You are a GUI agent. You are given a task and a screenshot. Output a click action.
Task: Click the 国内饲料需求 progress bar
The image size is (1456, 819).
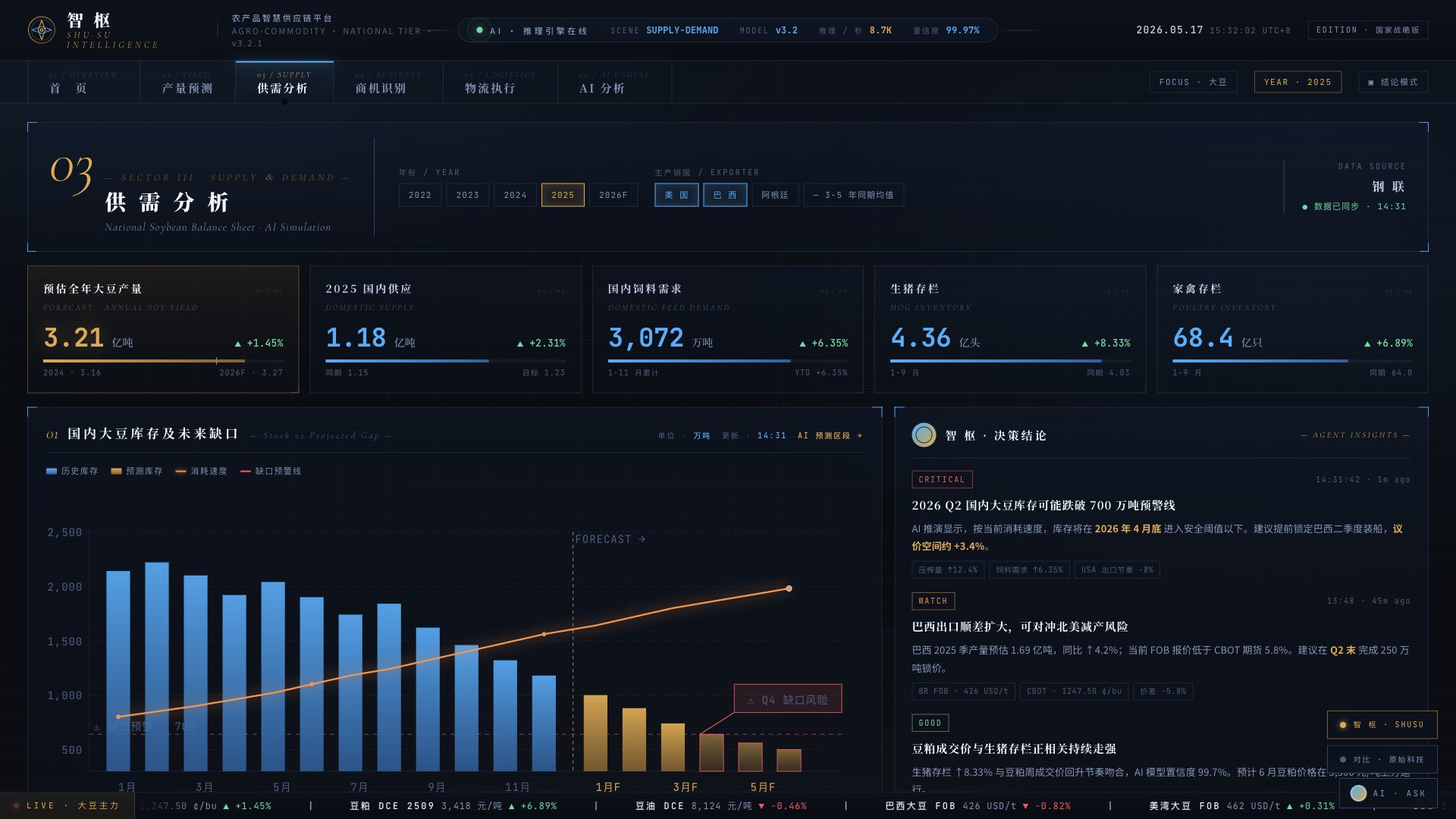point(728,361)
